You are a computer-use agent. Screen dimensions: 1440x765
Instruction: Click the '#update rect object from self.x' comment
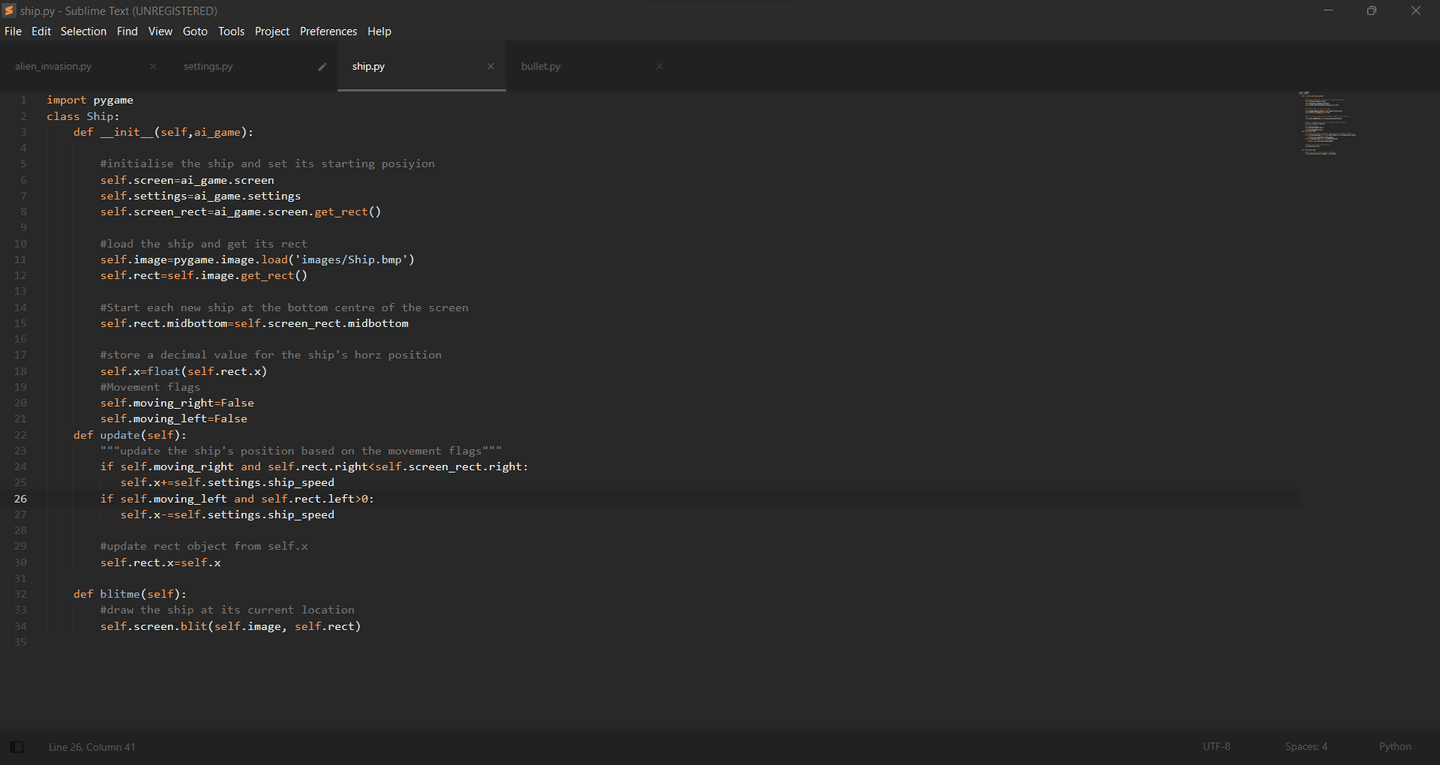pos(204,547)
